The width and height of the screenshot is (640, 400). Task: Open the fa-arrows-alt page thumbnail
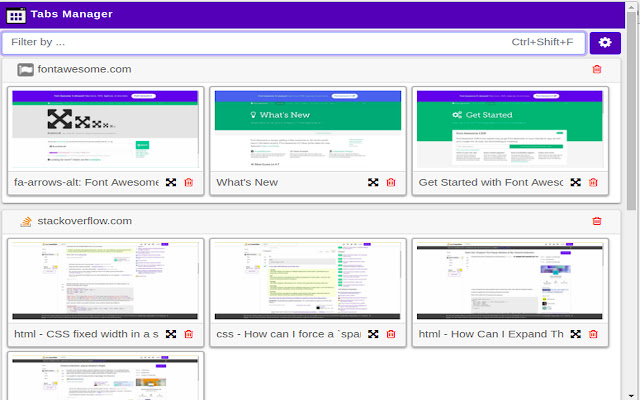click(x=105, y=129)
